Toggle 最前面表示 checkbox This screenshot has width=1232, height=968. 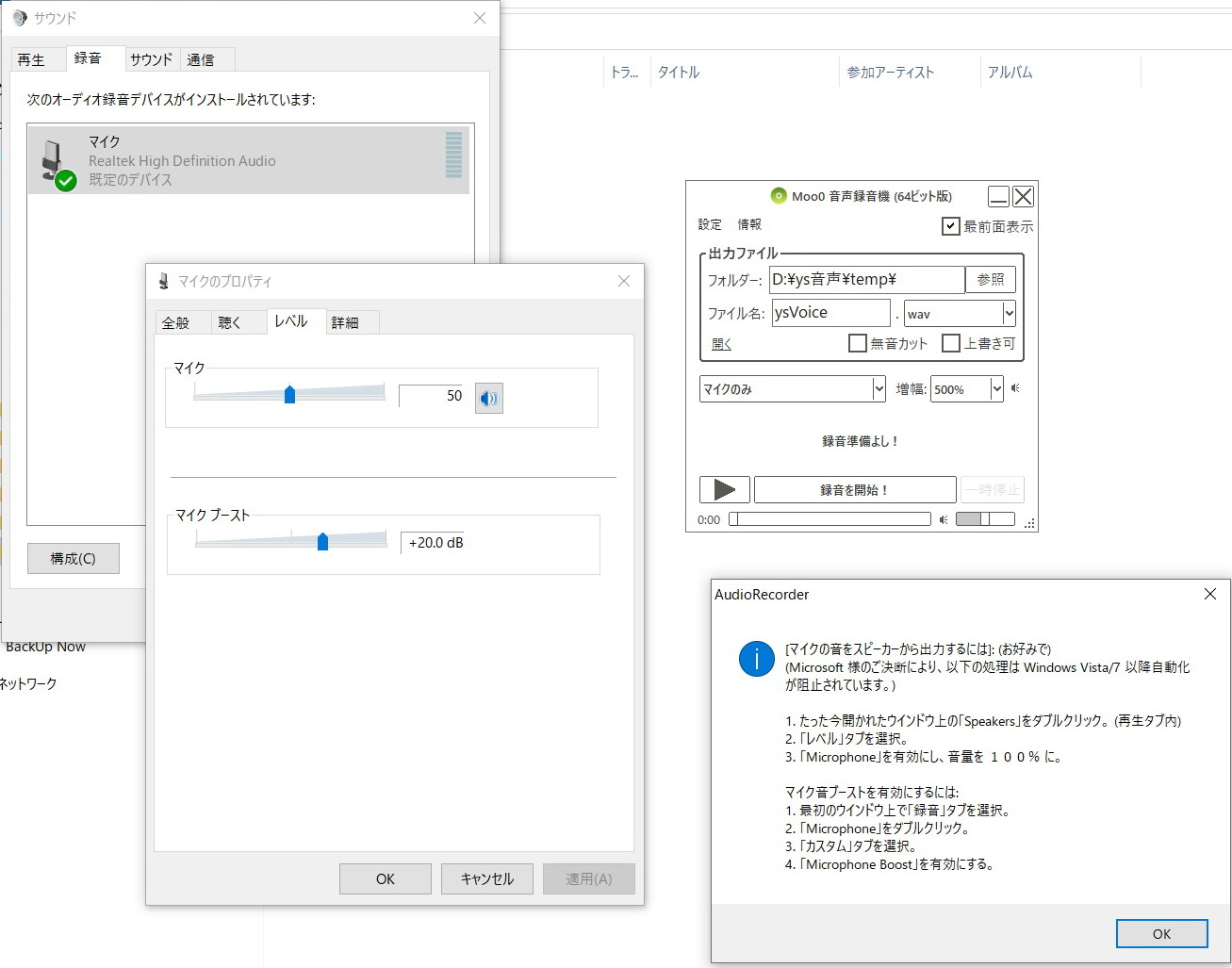(951, 226)
